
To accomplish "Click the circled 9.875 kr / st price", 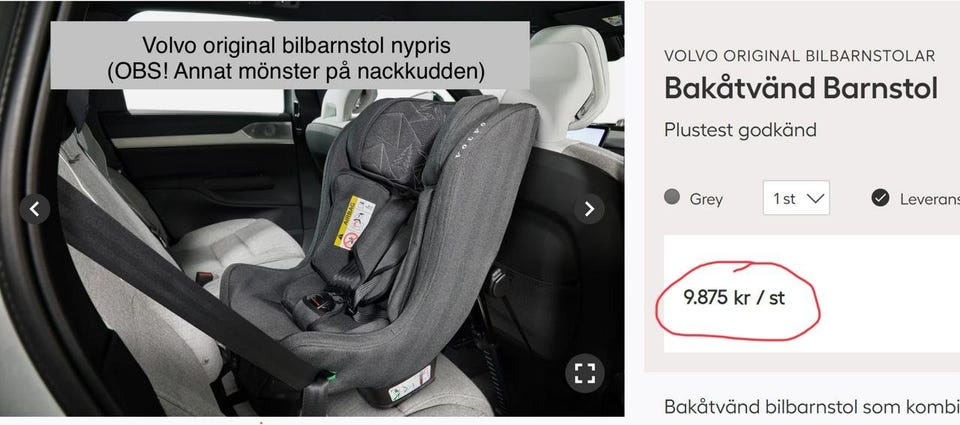I will click(x=733, y=298).
